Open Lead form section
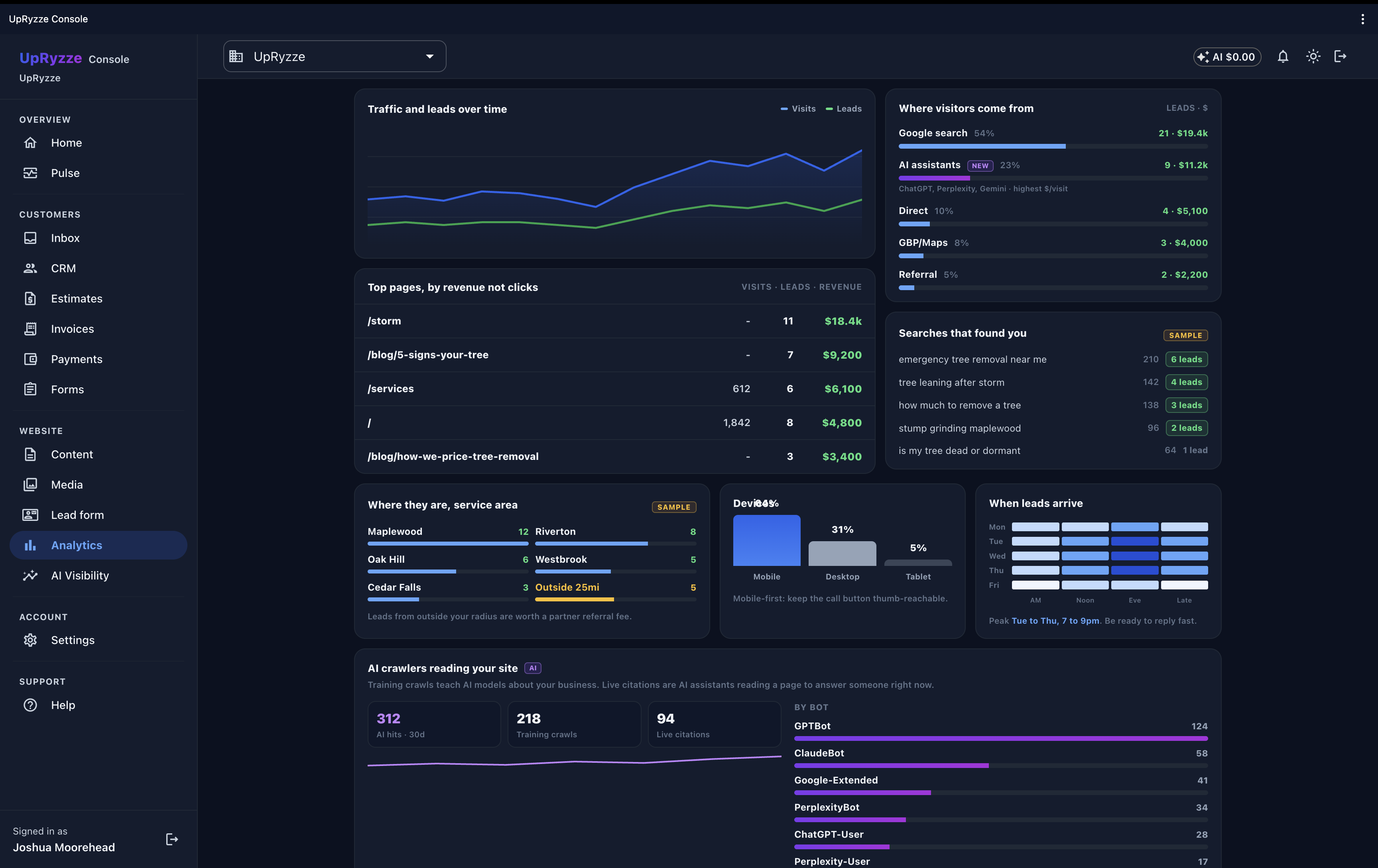Image resolution: width=1378 pixels, height=868 pixels. tap(98, 515)
